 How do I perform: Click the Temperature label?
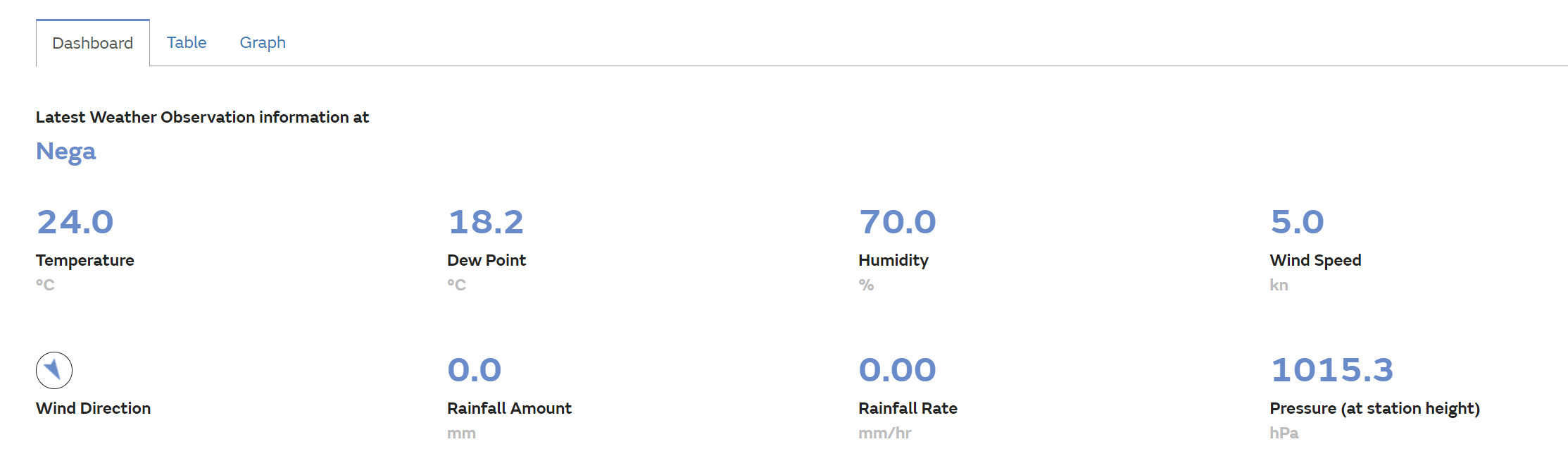85,260
